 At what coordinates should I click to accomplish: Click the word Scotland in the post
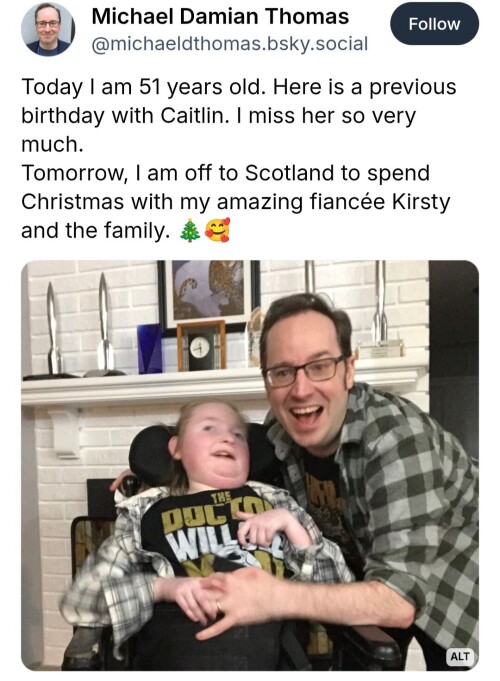tap(290, 173)
